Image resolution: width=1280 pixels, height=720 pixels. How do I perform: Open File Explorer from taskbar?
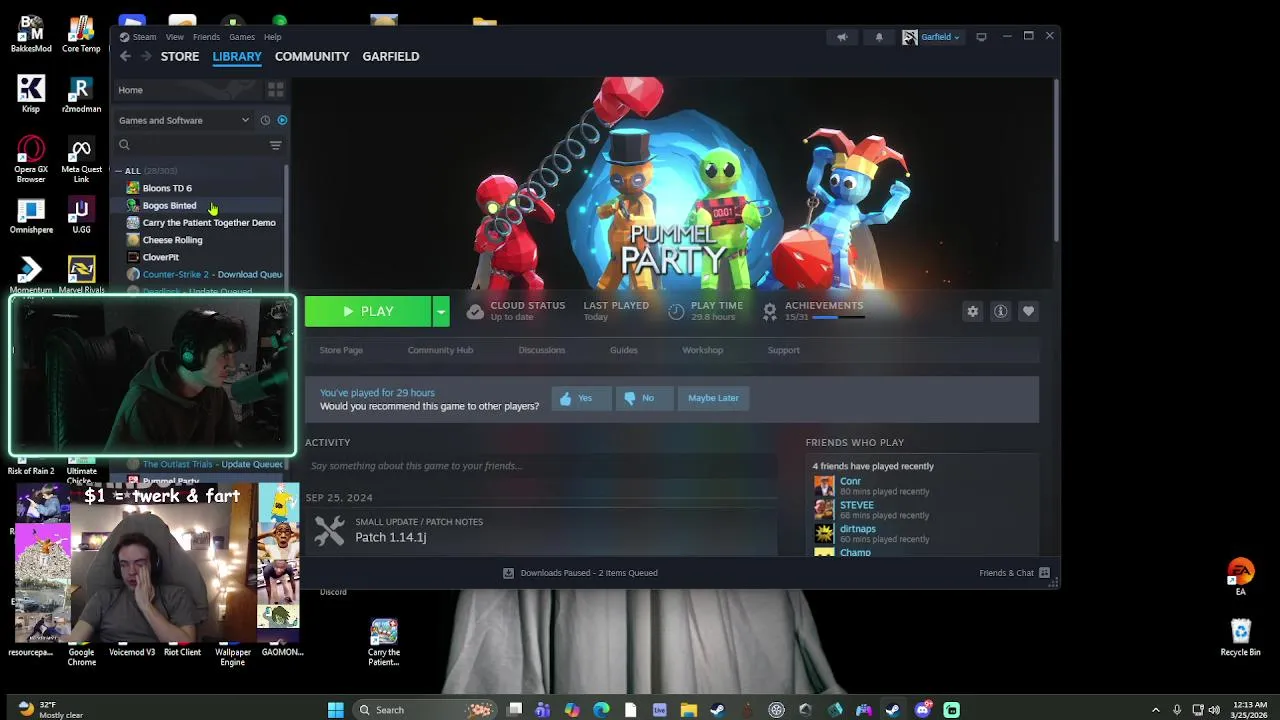[689, 710]
